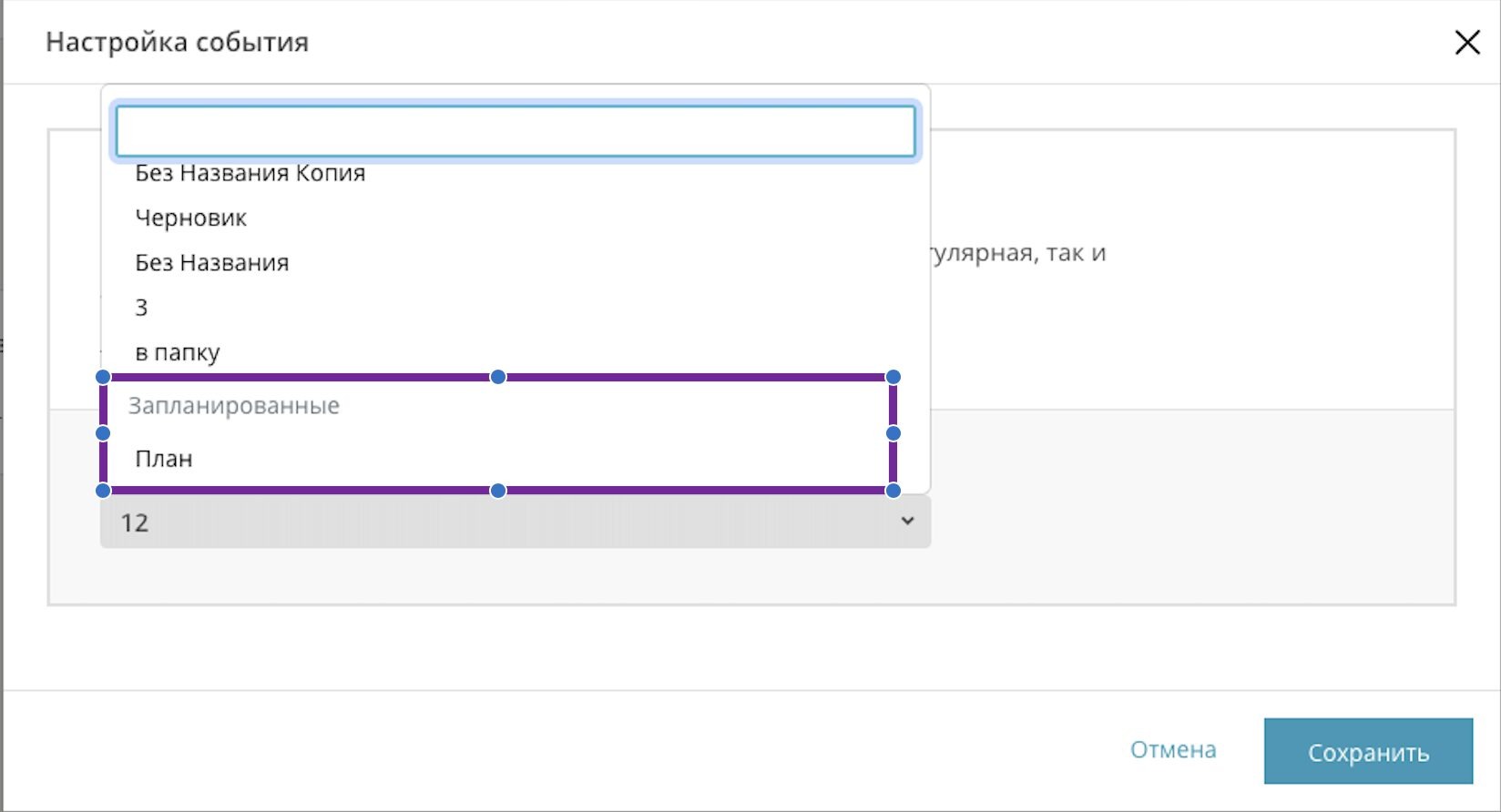Image resolution: width=1501 pixels, height=812 pixels.
Task: Choose Черновик from the list
Action: tap(190, 218)
